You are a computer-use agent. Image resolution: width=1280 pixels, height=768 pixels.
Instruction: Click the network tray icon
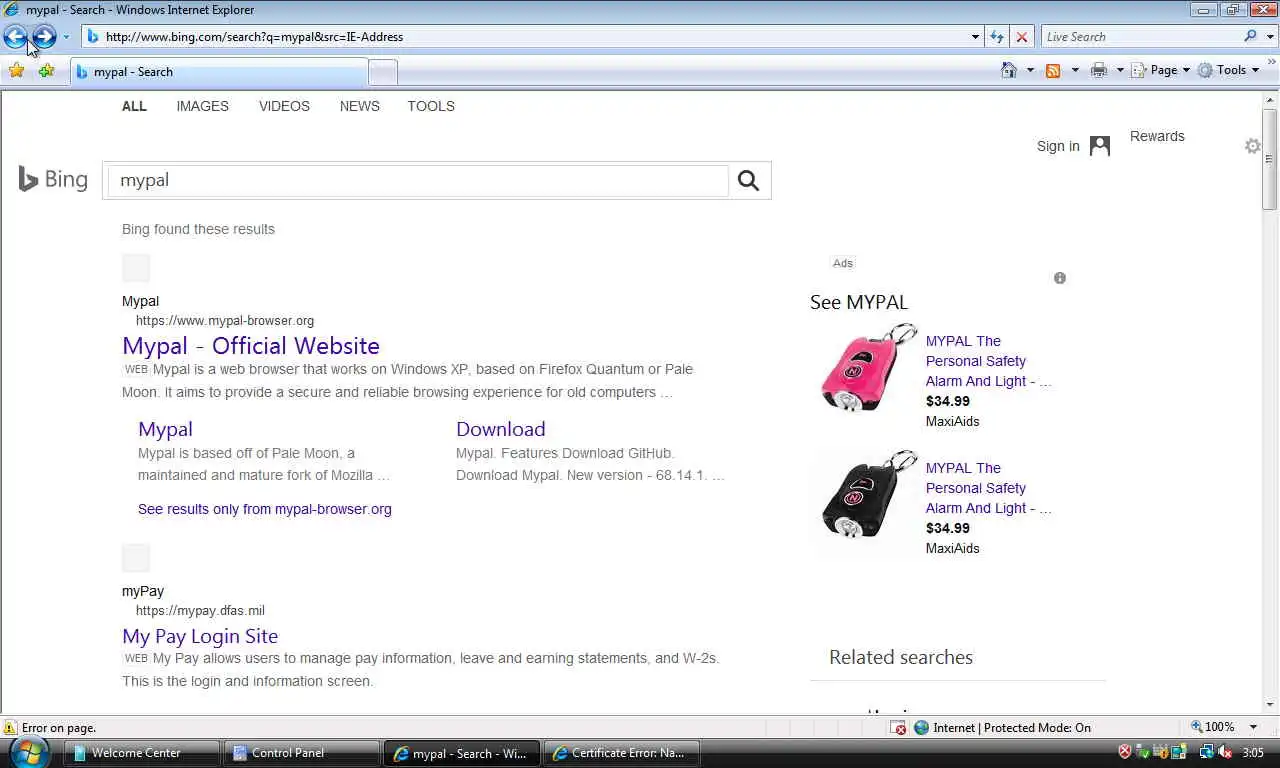click(1206, 752)
